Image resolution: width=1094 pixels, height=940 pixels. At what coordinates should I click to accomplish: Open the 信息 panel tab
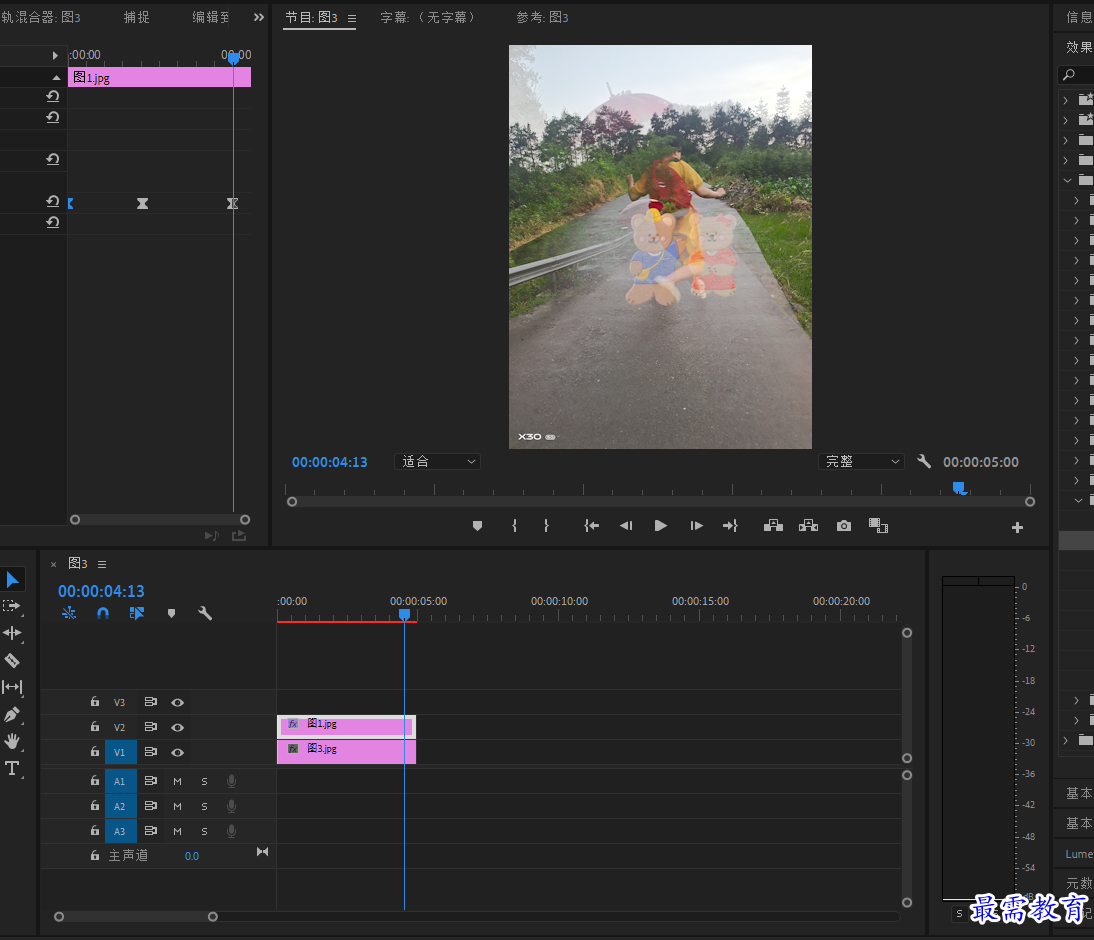[x=1079, y=17]
